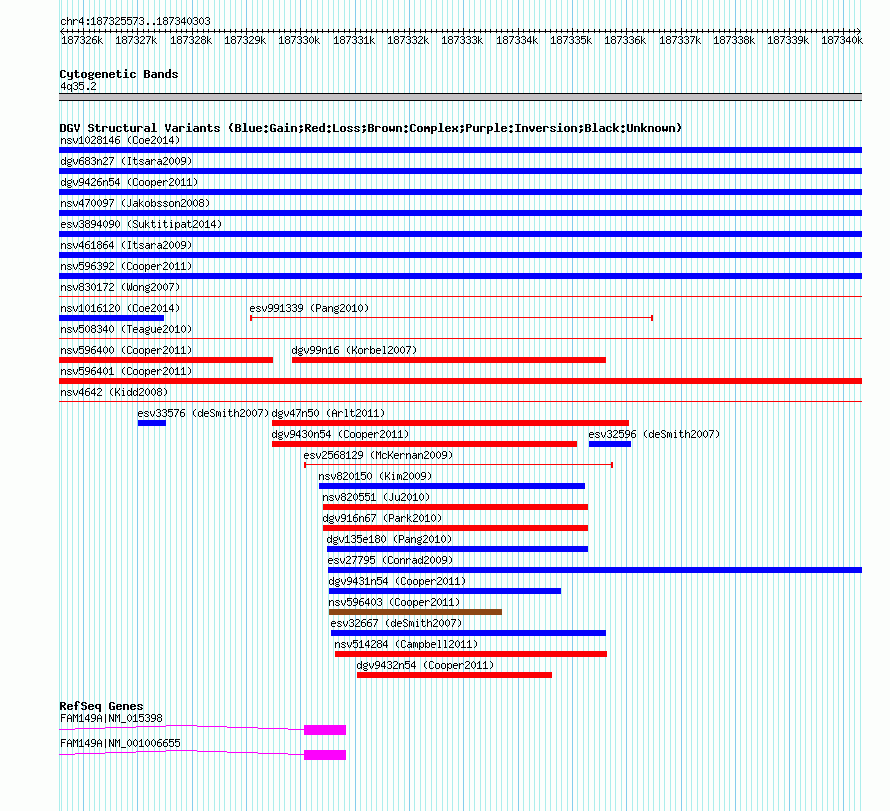Screen dimensions: 890x811
Task: Click the dgv99n16 (Korbel2007) label
Action: coord(354,350)
